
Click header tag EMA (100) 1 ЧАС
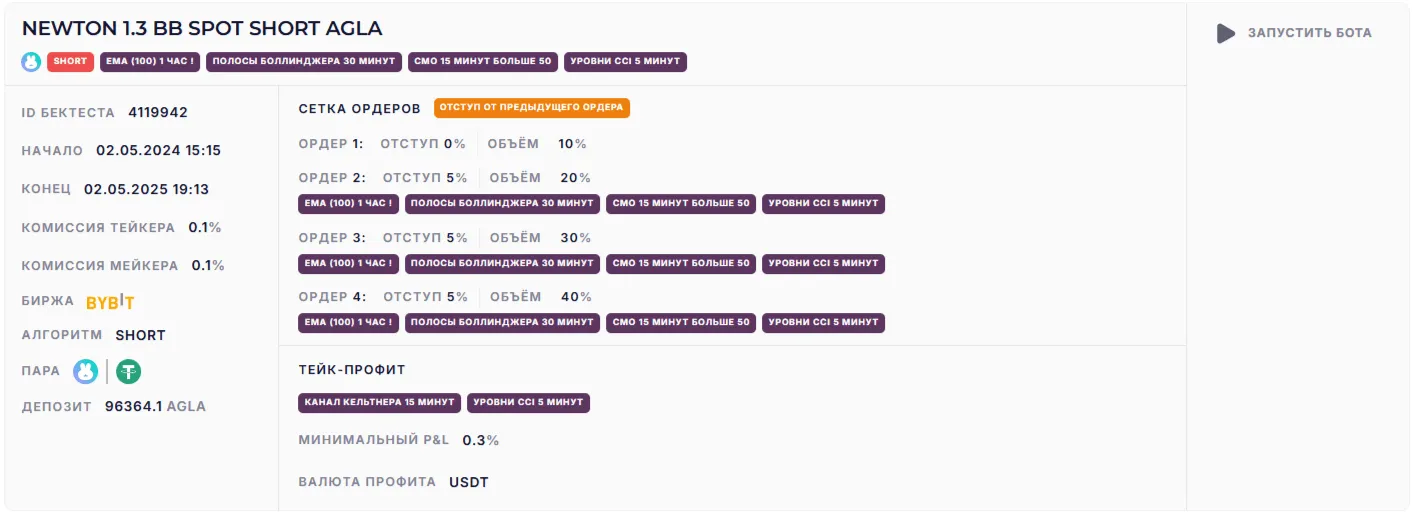point(150,62)
